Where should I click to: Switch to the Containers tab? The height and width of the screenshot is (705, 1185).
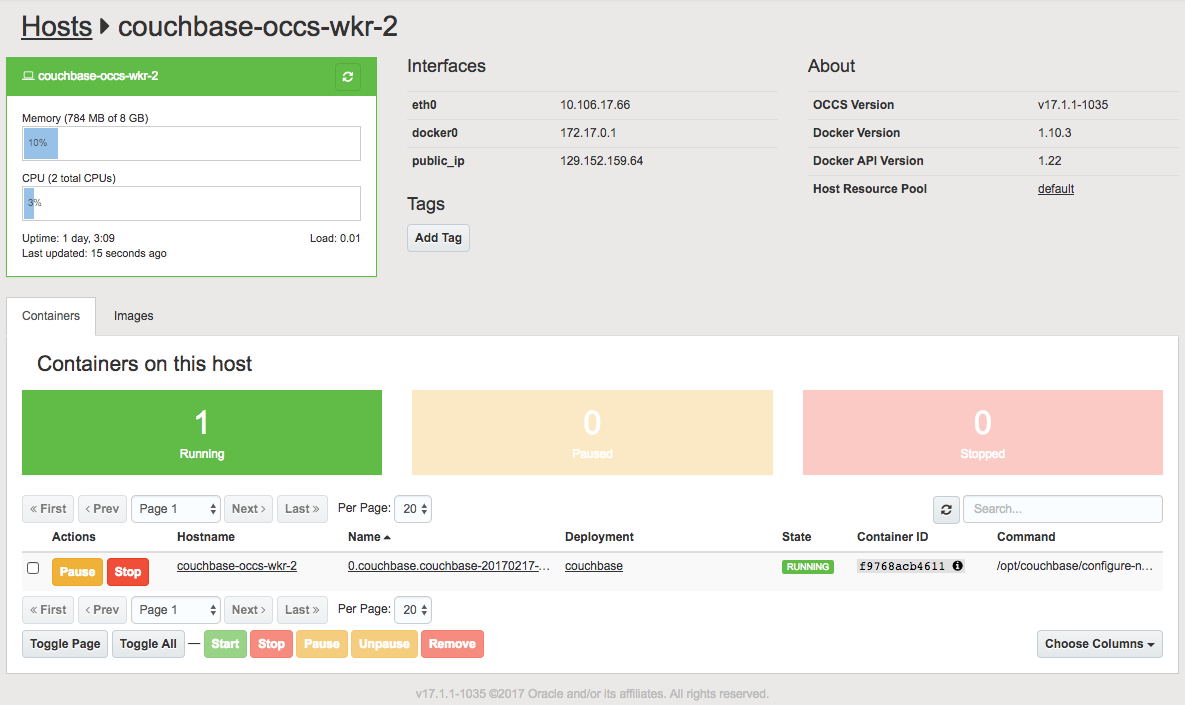coord(50,316)
